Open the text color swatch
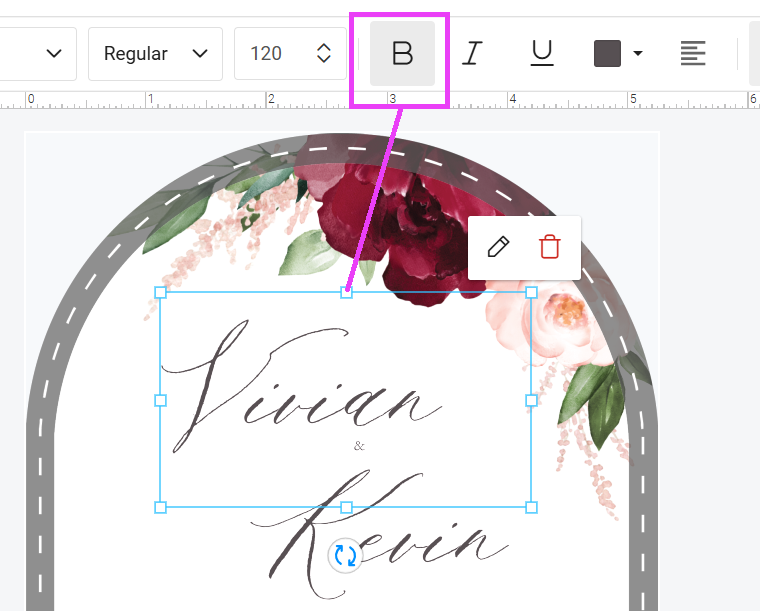Image resolution: width=760 pixels, height=611 pixels. (607, 53)
